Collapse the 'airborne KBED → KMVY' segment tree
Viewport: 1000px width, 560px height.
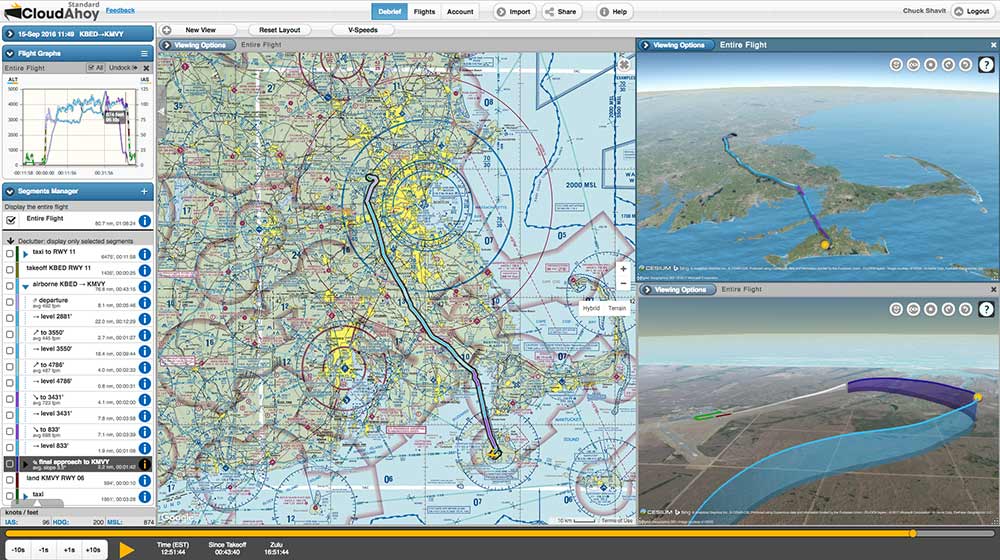coord(26,287)
